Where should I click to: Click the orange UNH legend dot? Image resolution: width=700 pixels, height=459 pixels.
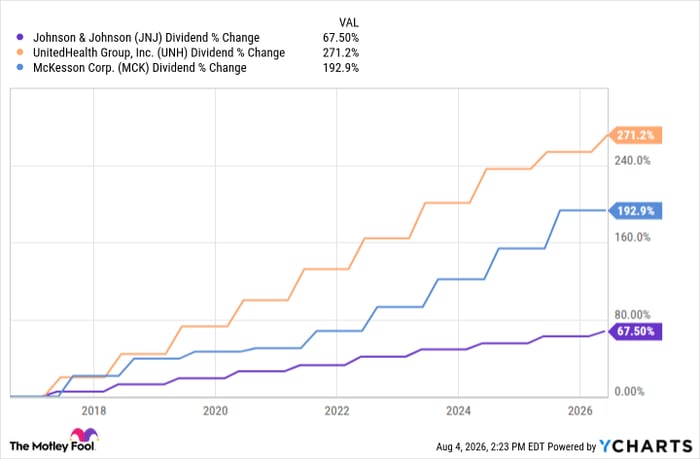(x=20, y=53)
